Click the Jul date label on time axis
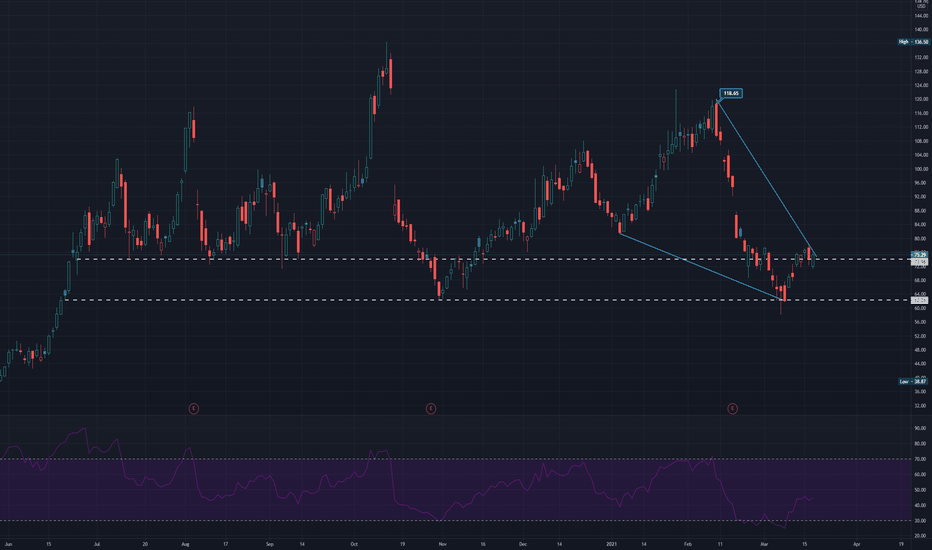932x550 pixels. click(x=97, y=544)
